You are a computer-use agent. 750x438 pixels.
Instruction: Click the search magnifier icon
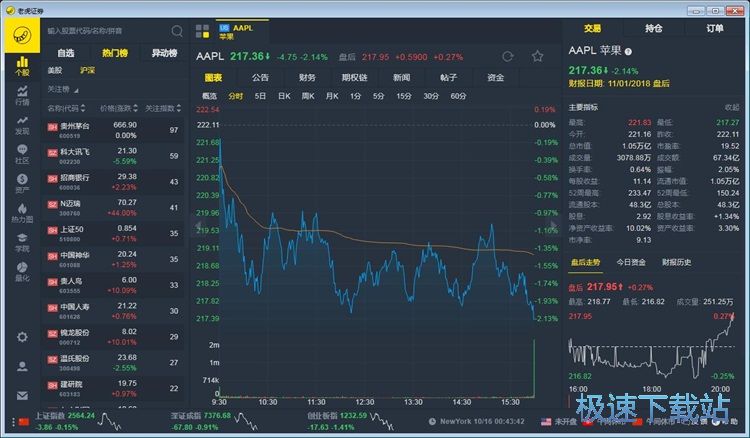[x=177, y=31]
